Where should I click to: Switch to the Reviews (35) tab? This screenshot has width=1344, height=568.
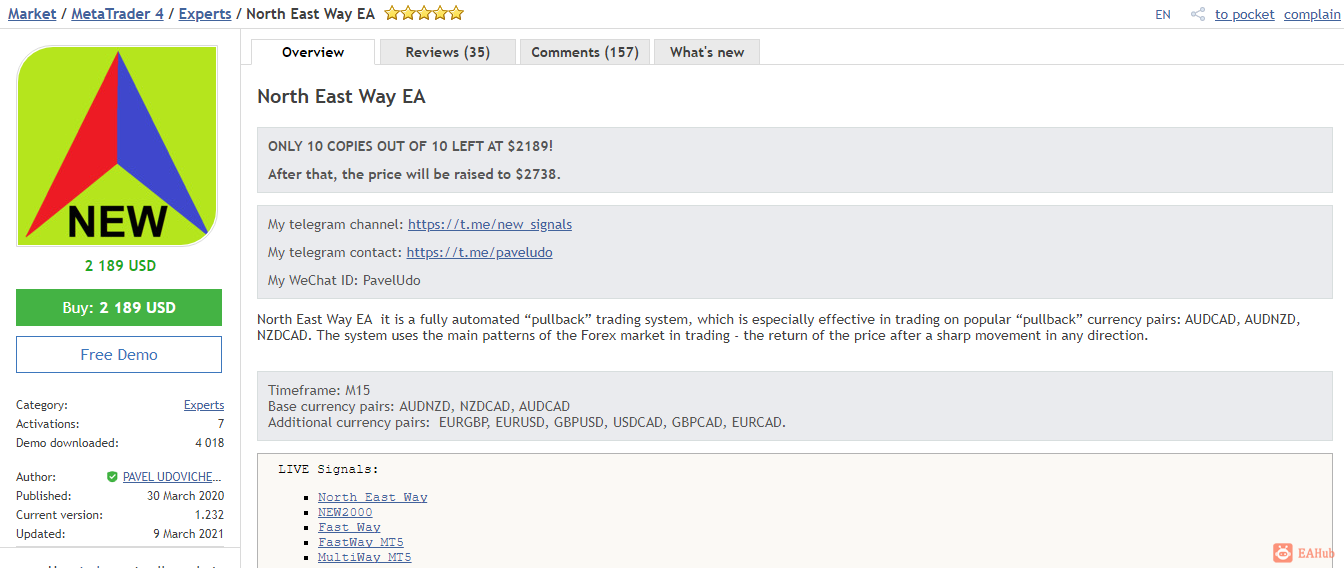tap(447, 52)
